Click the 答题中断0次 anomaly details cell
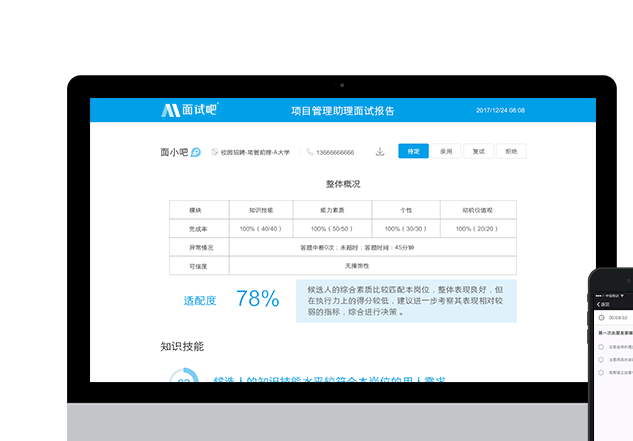Viewport: 633px width, 441px height. tap(373, 247)
